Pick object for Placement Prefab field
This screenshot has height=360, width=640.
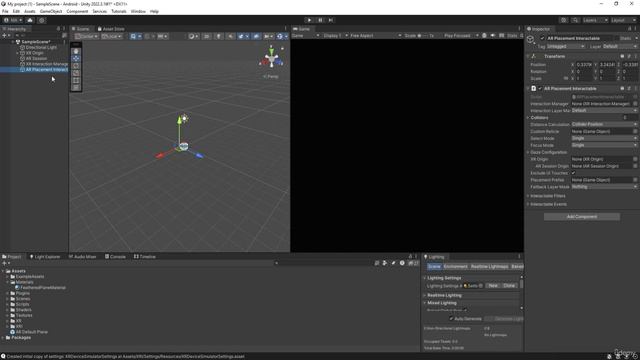tap(635, 180)
